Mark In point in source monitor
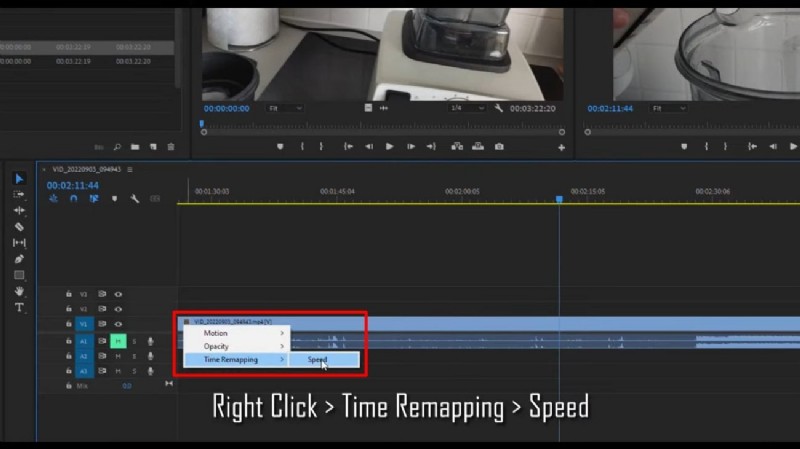The height and width of the screenshot is (449, 800). 302,147
